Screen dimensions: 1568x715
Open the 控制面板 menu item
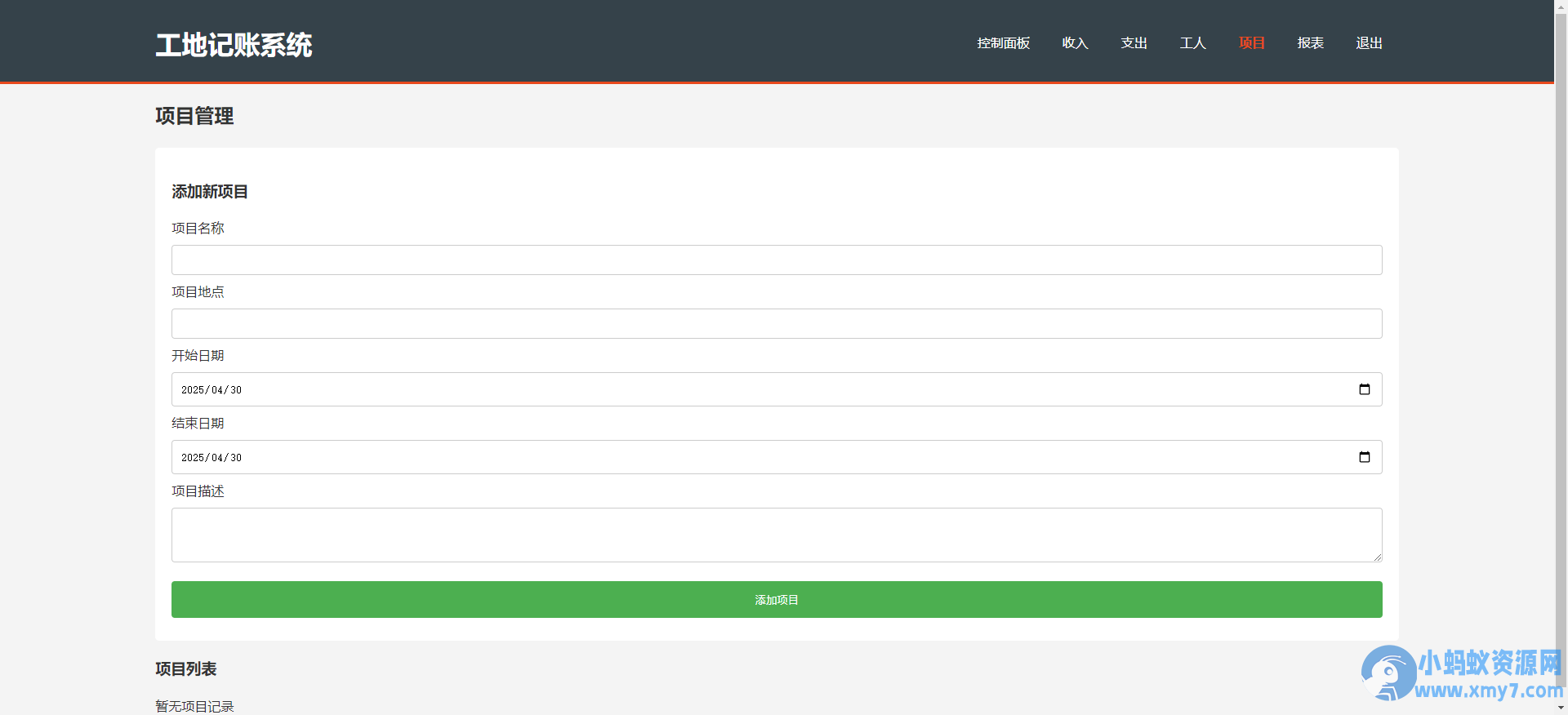click(1003, 43)
